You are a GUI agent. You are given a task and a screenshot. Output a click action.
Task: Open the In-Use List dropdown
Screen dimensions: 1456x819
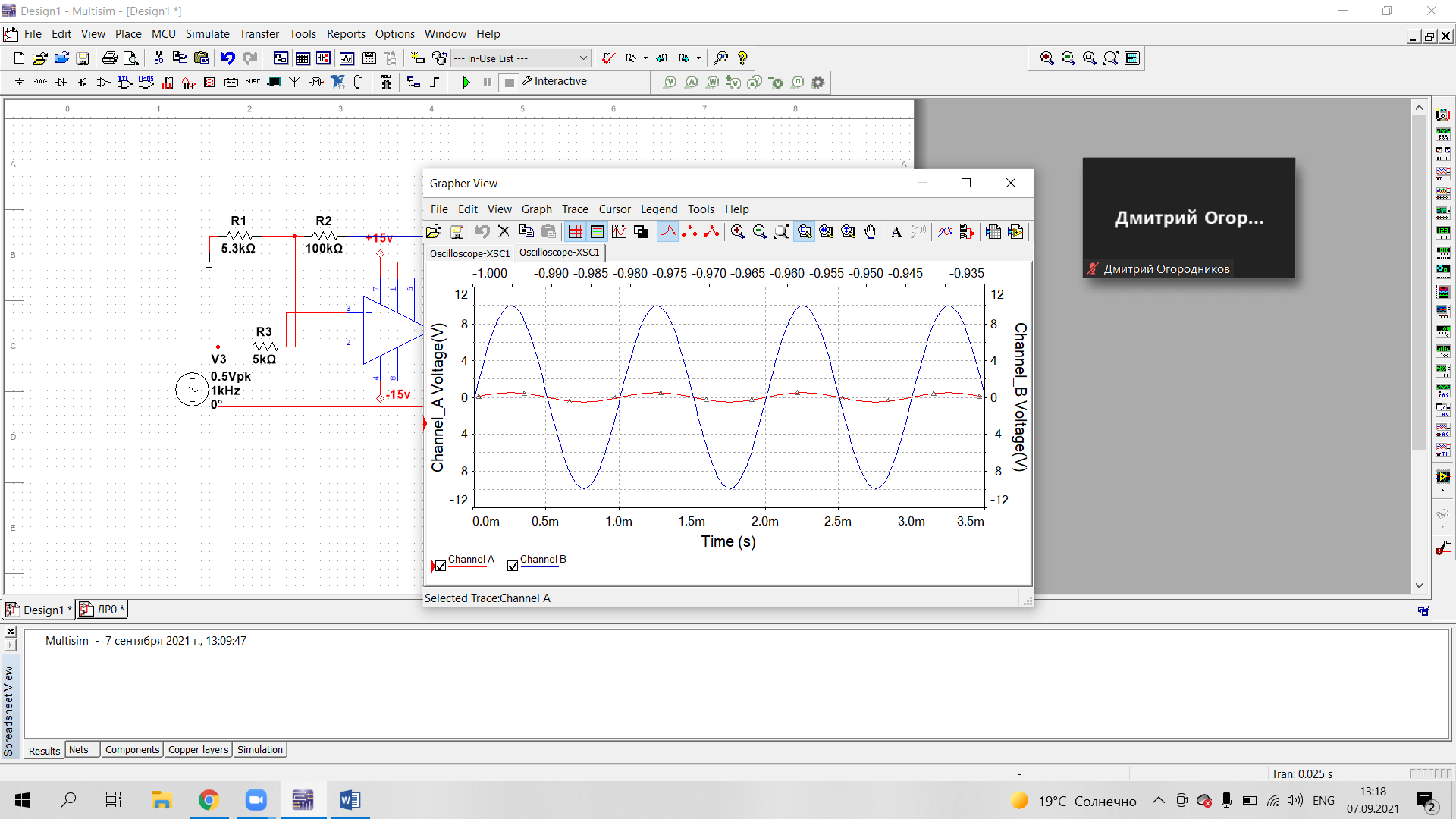coord(521,58)
